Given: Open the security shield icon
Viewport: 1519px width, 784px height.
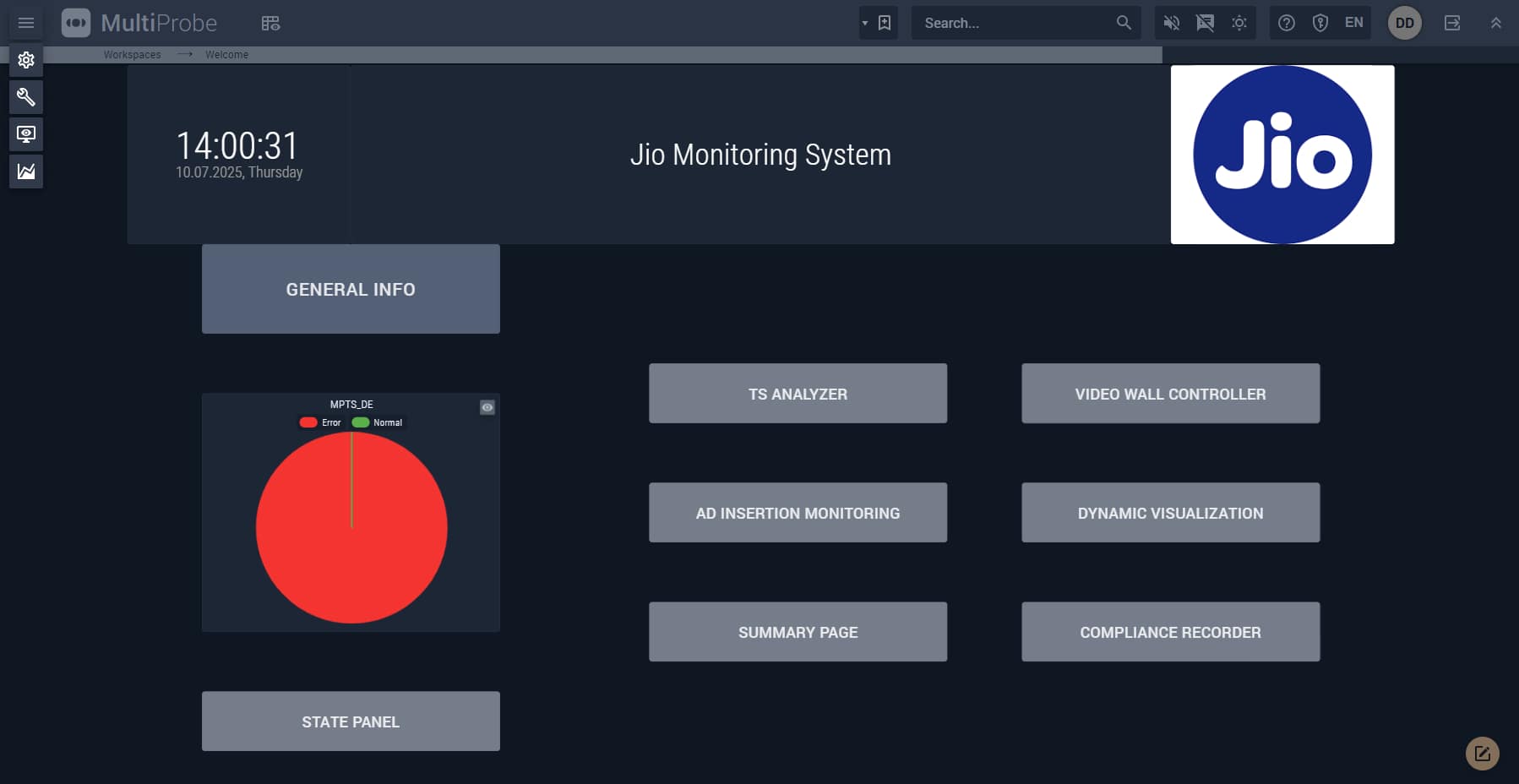Looking at the screenshot, I should (x=1320, y=23).
